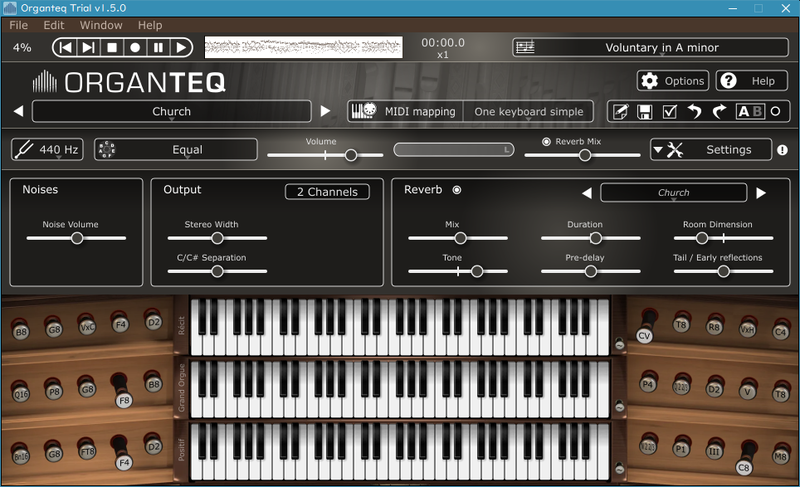This screenshot has width=800, height=487.
Task: Toggle the Reverb panel enable button
Action: pos(457,190)
